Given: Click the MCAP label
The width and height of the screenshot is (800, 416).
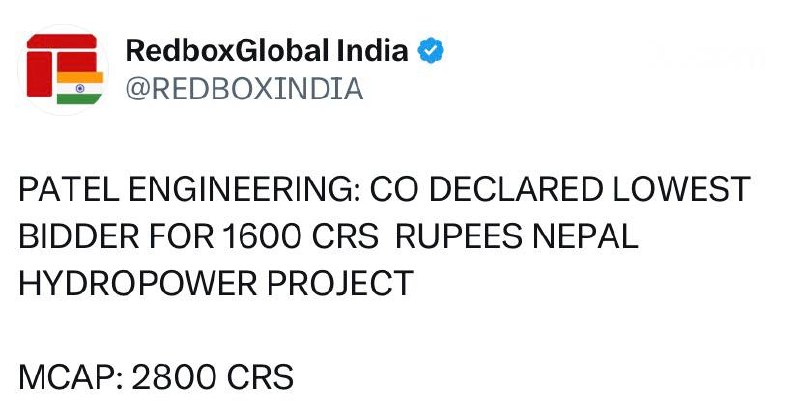Looking at the screenshot, I should (68, 378).
